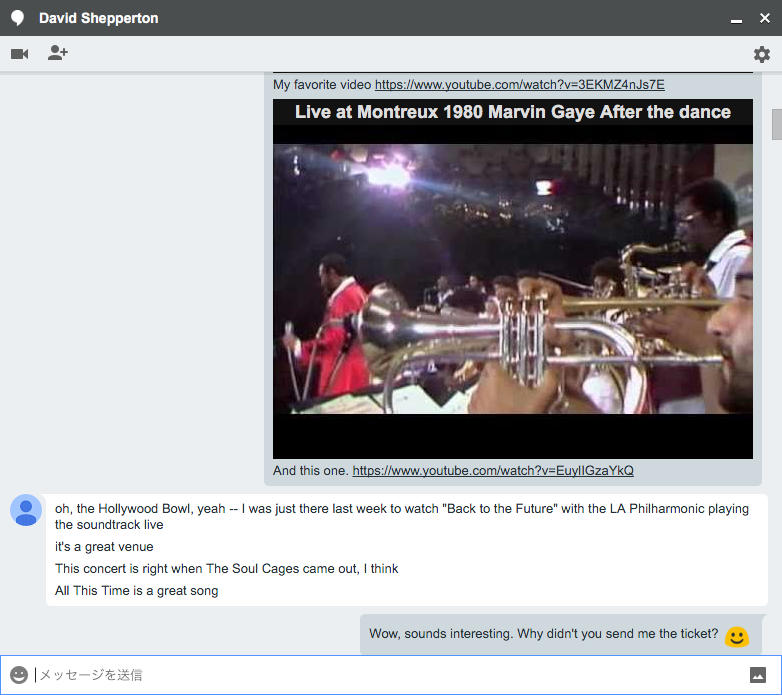Open the Marvin Gaye video thumbnail
Image resolution: width=782 pixels, height=695 pixels.
point(513,279)
